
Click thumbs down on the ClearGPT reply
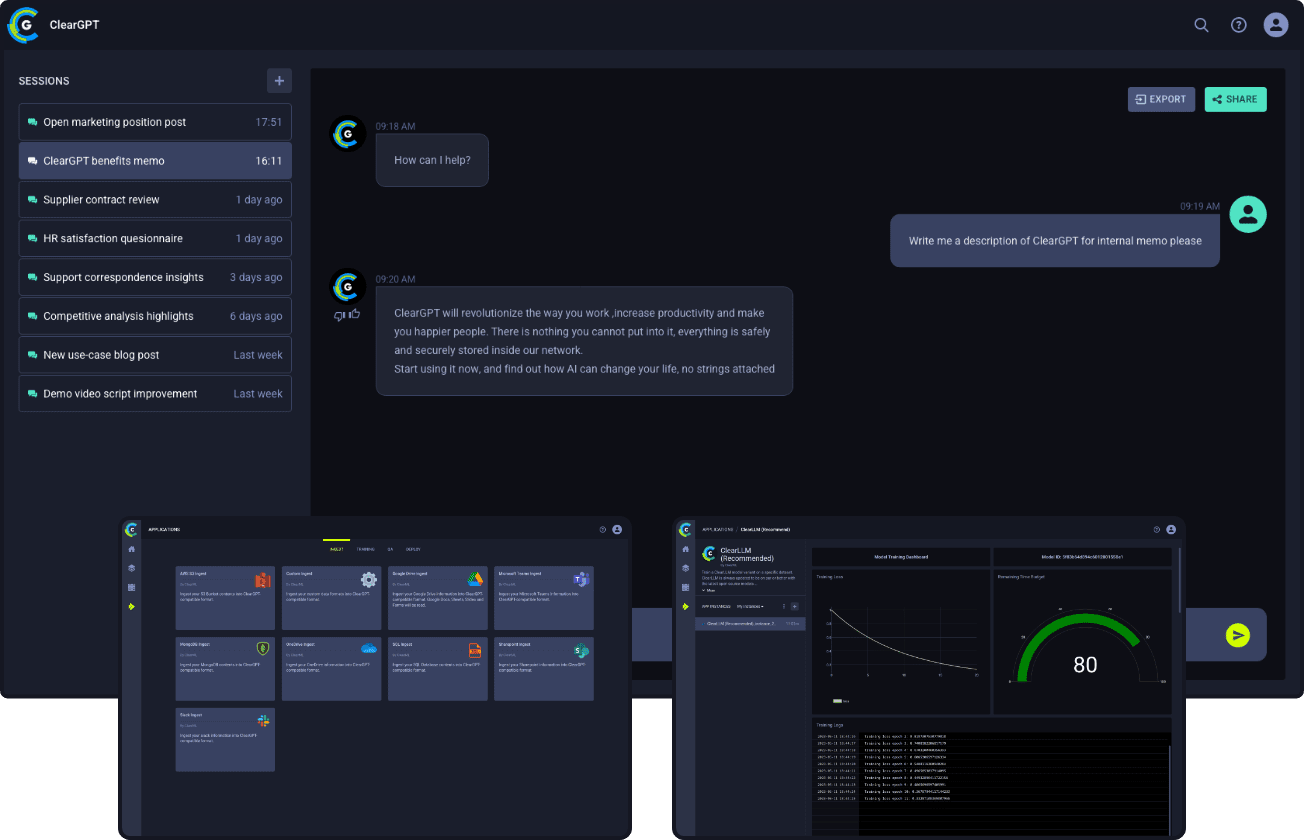(340, 315)
